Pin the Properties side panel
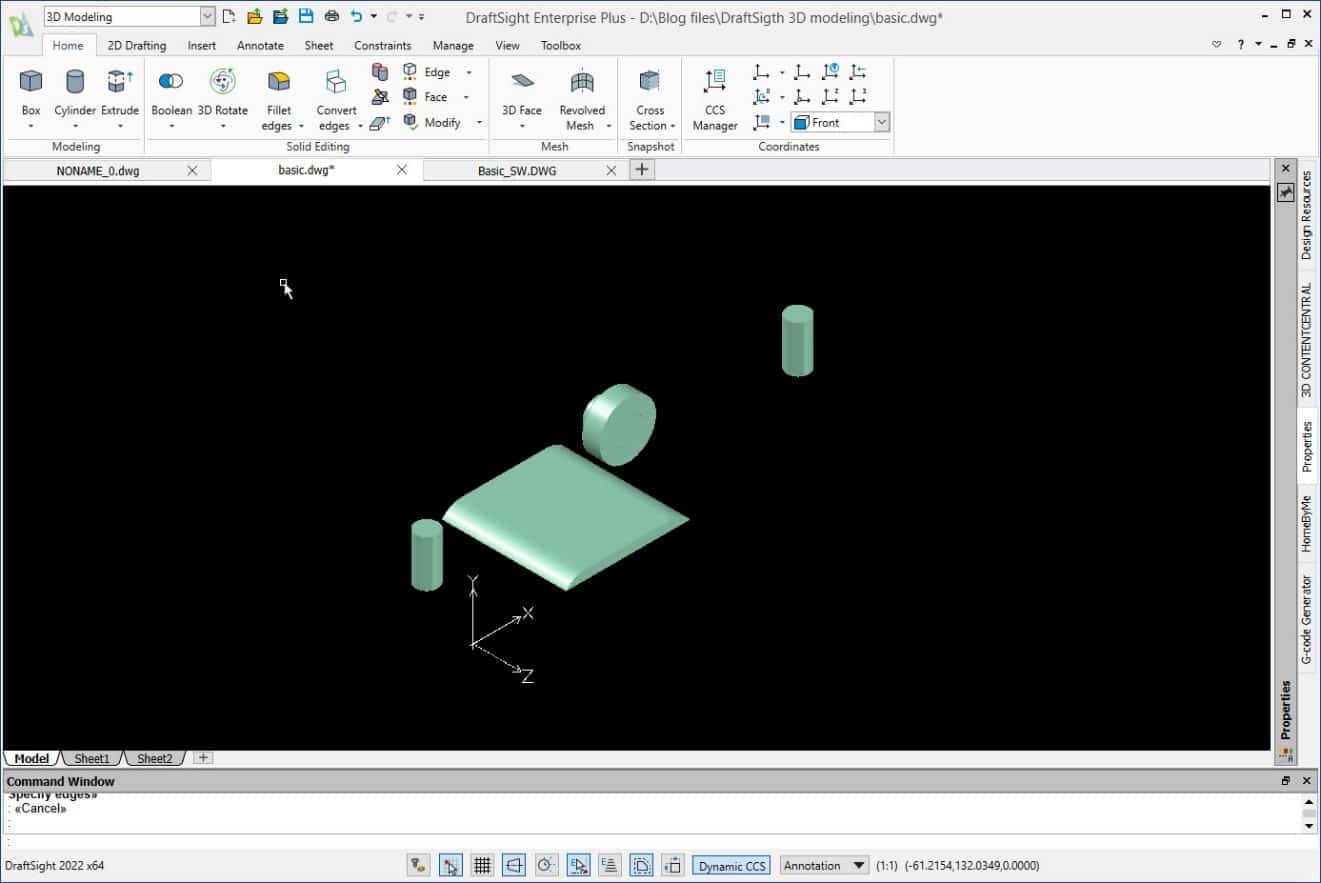Image resolution: width=1321 pixels, height=883 pixels. (1286, 192)
